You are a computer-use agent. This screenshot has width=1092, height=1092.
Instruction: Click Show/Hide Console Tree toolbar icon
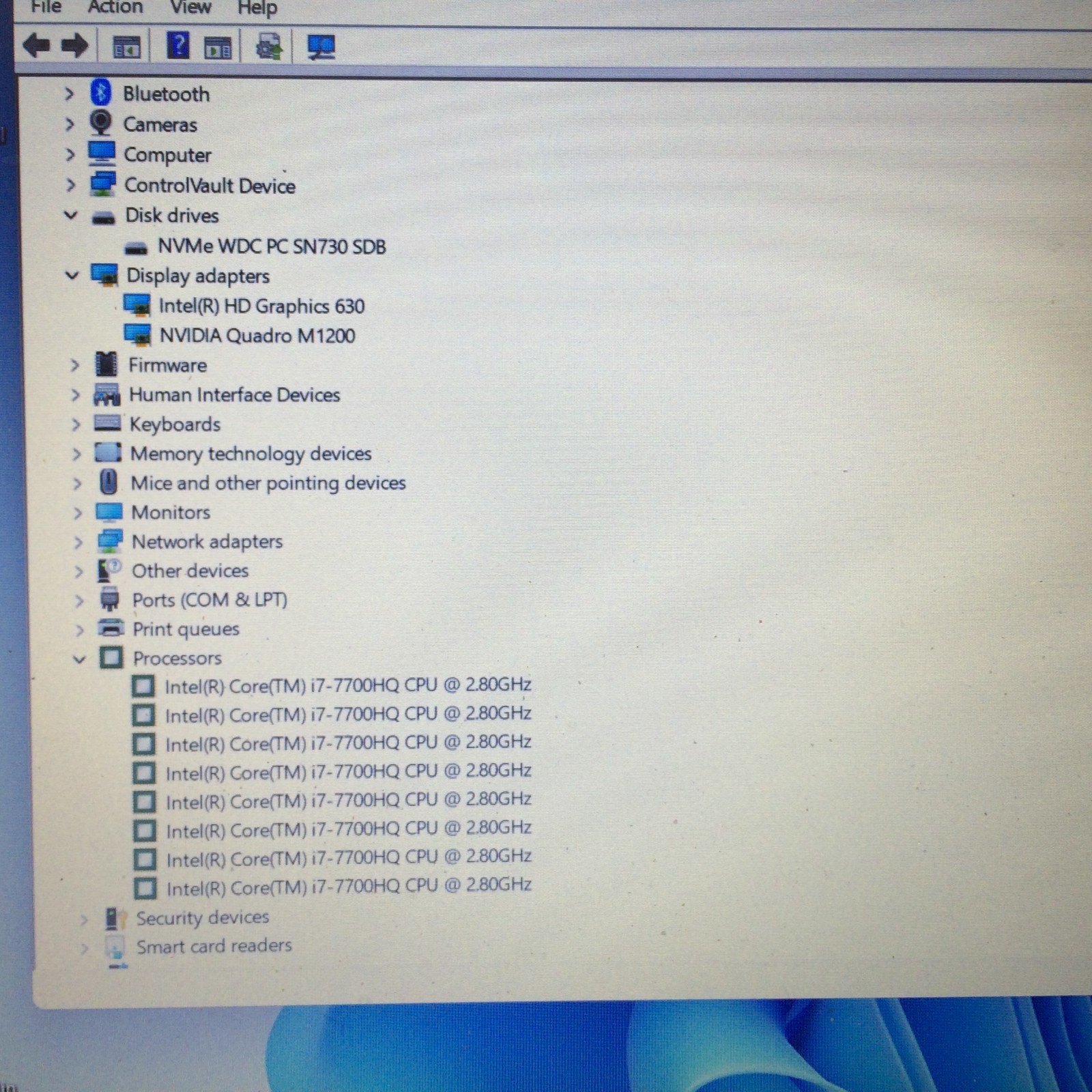coord(126,47)
